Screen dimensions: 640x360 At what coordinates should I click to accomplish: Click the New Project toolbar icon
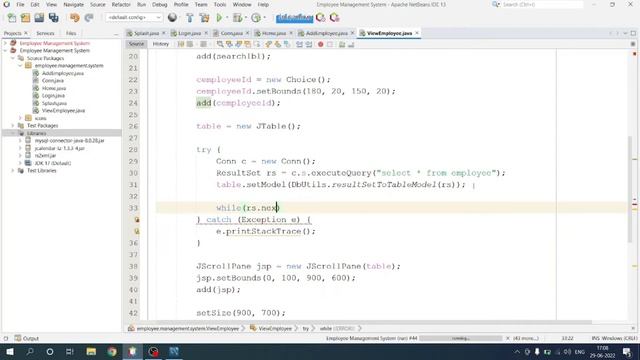[x=25, y=18]
